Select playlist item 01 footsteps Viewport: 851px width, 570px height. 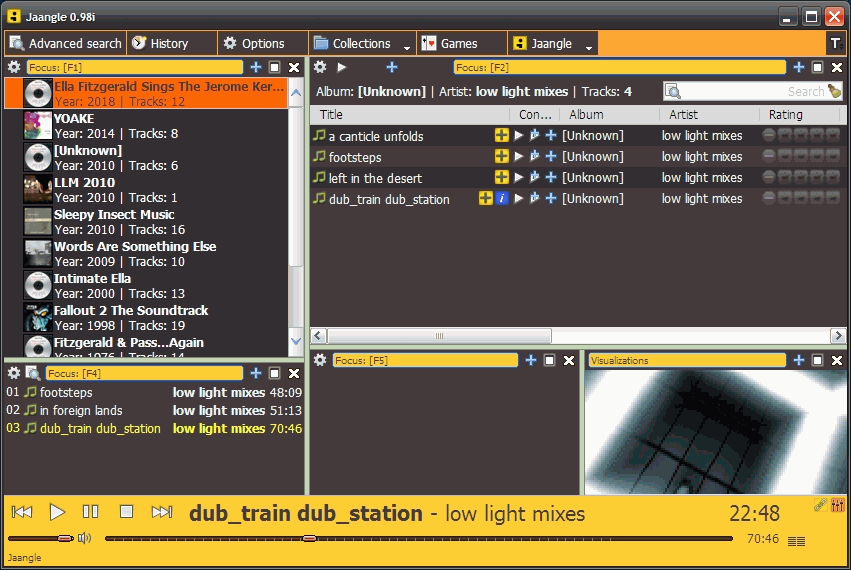point(154,392)
